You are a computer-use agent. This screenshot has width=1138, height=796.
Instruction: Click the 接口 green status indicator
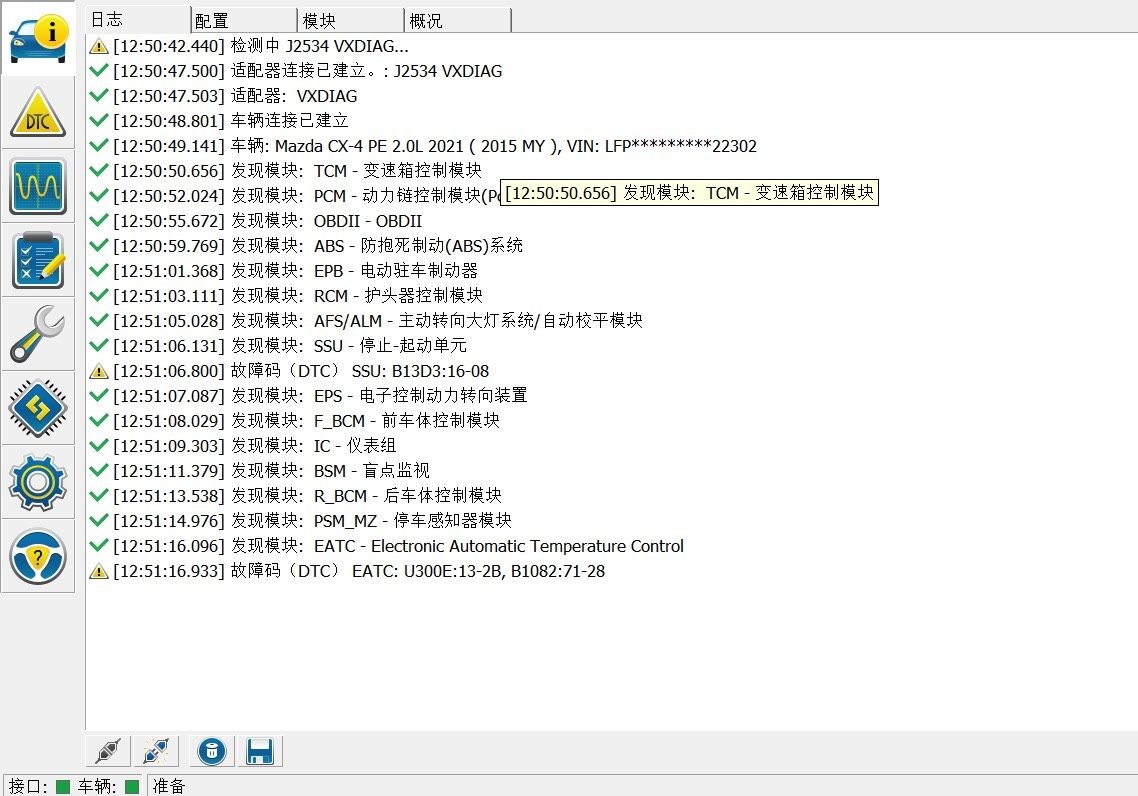[62, 787]
